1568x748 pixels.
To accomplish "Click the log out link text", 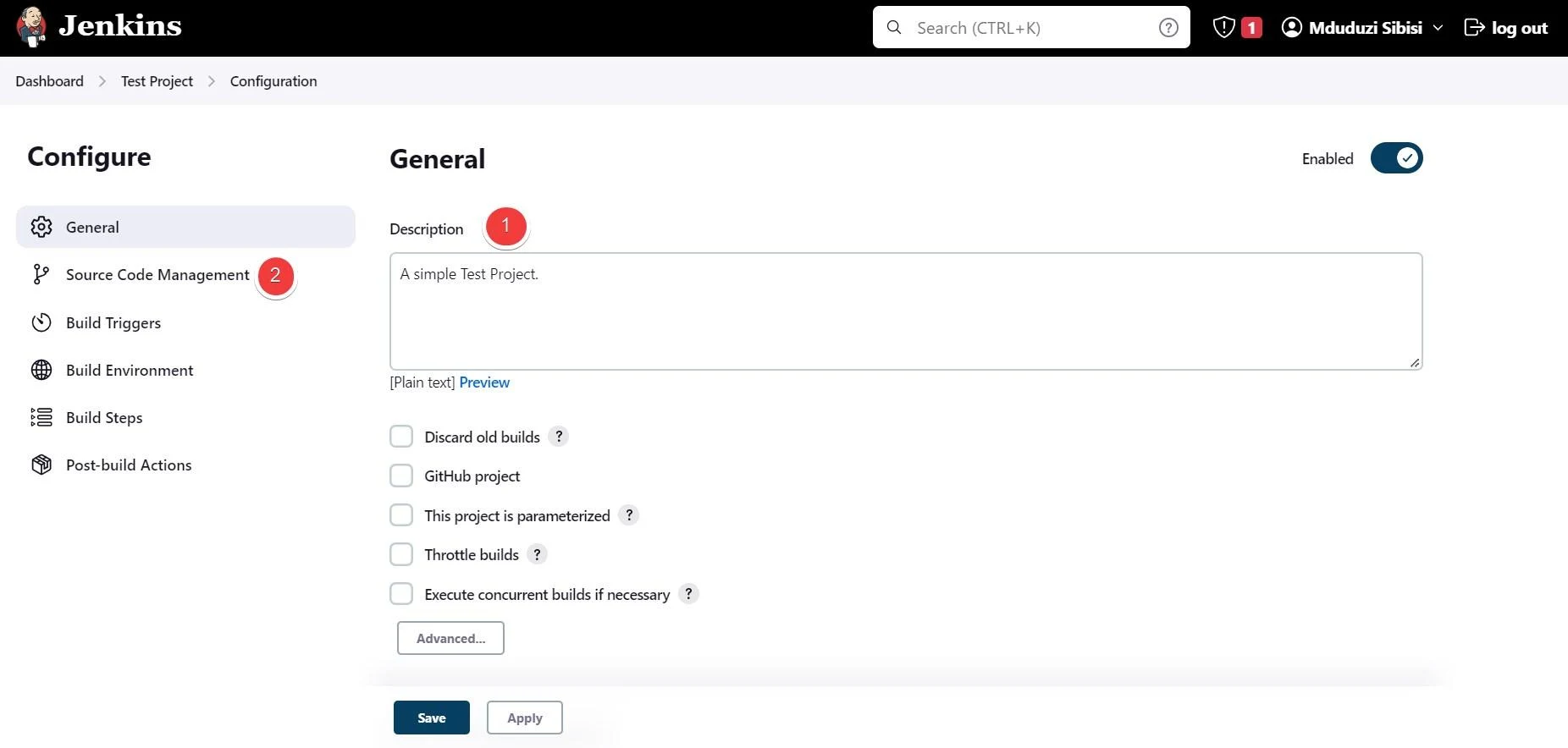I will tap(1520, 28).
